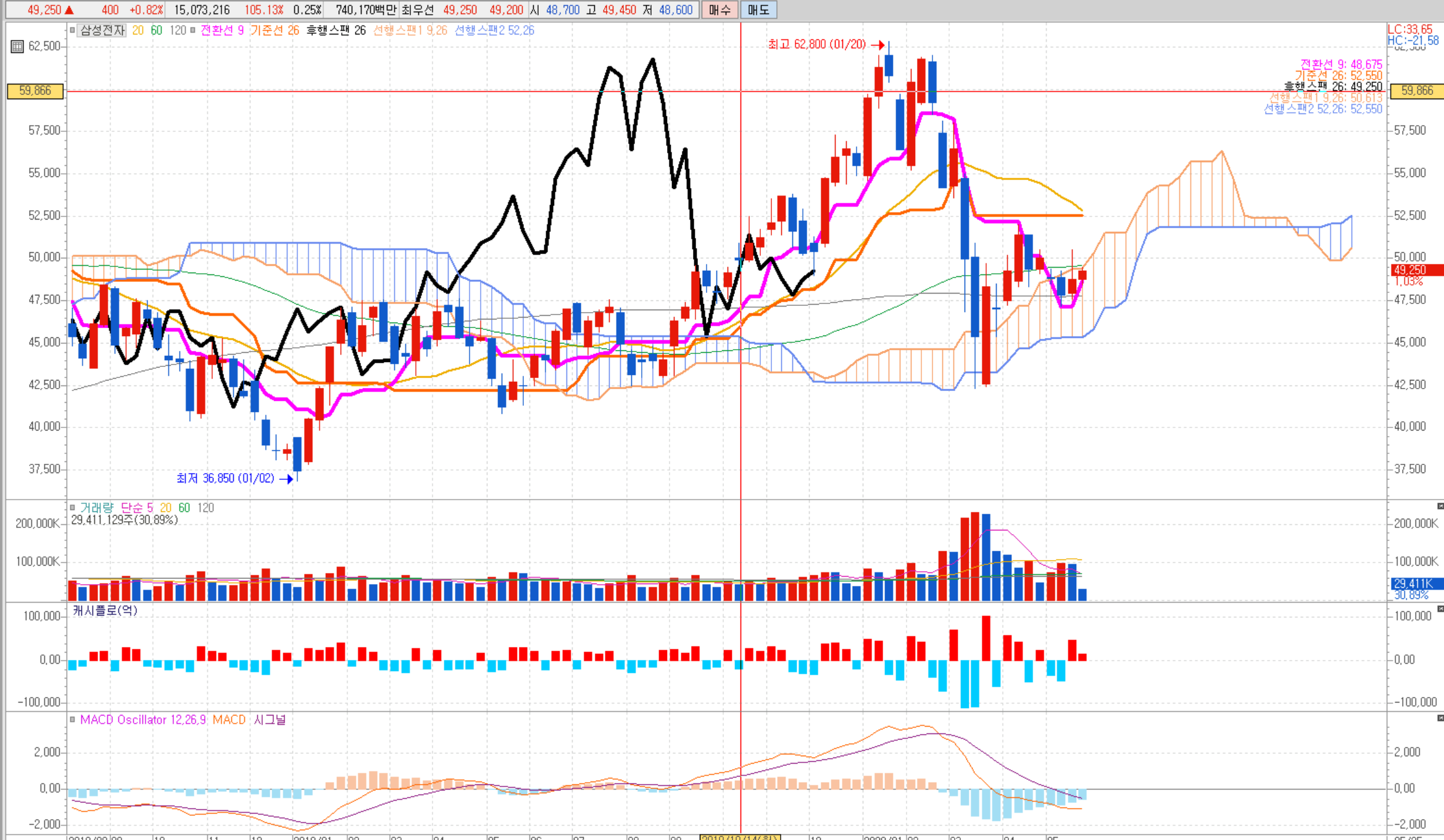Close the 캐시플로 panel via its corner X

pos(1440,609)
